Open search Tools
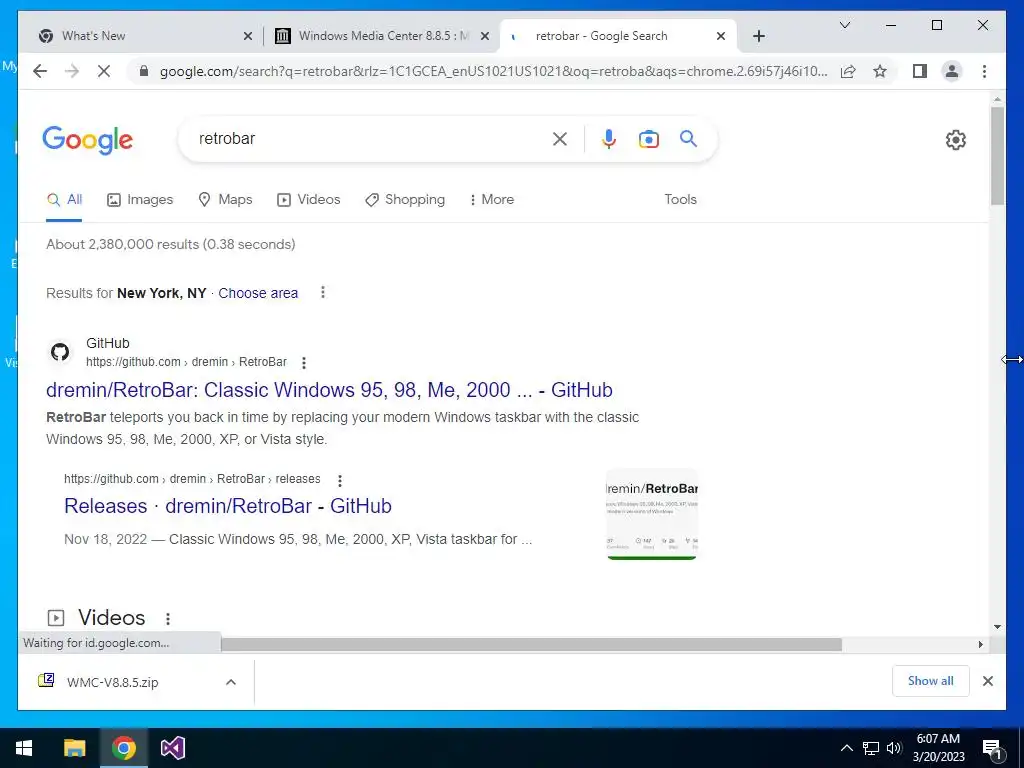The height and width of the screenshot is (768, 1024). pyautogui.click(x=680, y=199)
